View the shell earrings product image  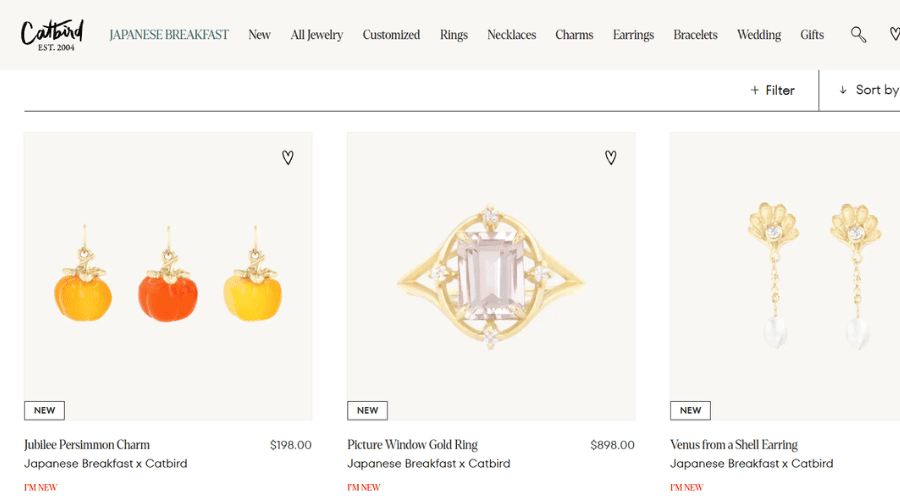click(x=785, y=276)
